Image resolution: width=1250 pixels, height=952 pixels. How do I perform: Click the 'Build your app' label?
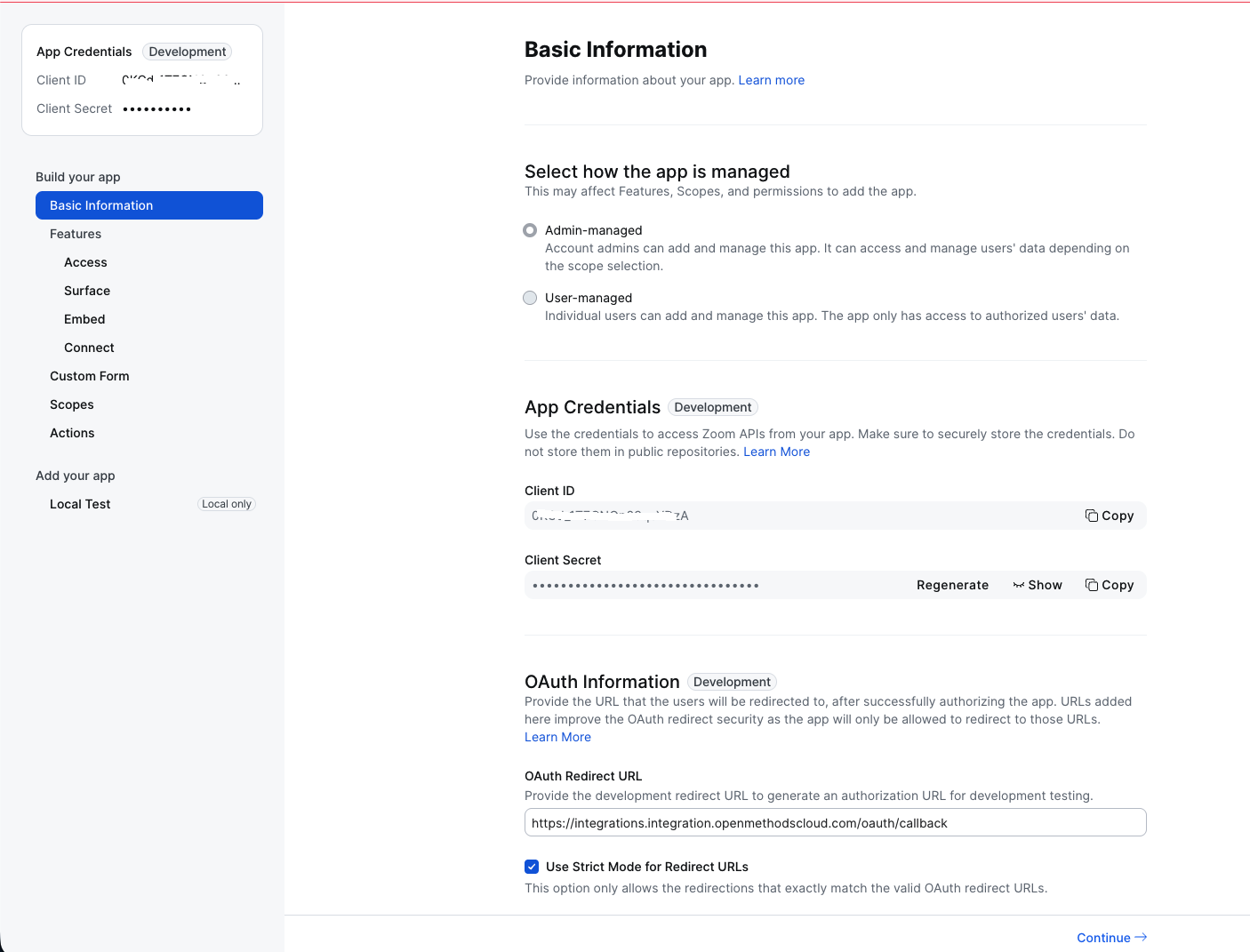coord(78,177)
